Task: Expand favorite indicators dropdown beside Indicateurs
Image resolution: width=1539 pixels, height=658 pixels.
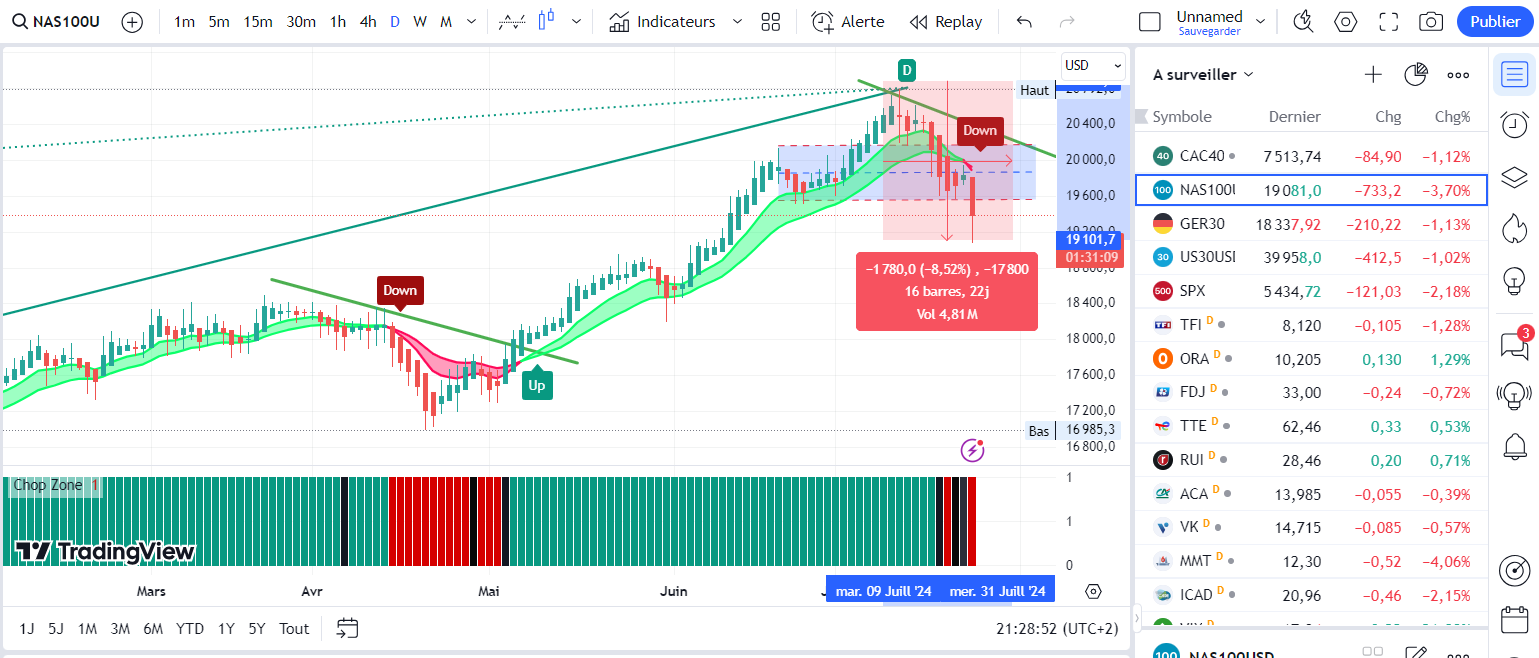Action: [x=737, y=22]
